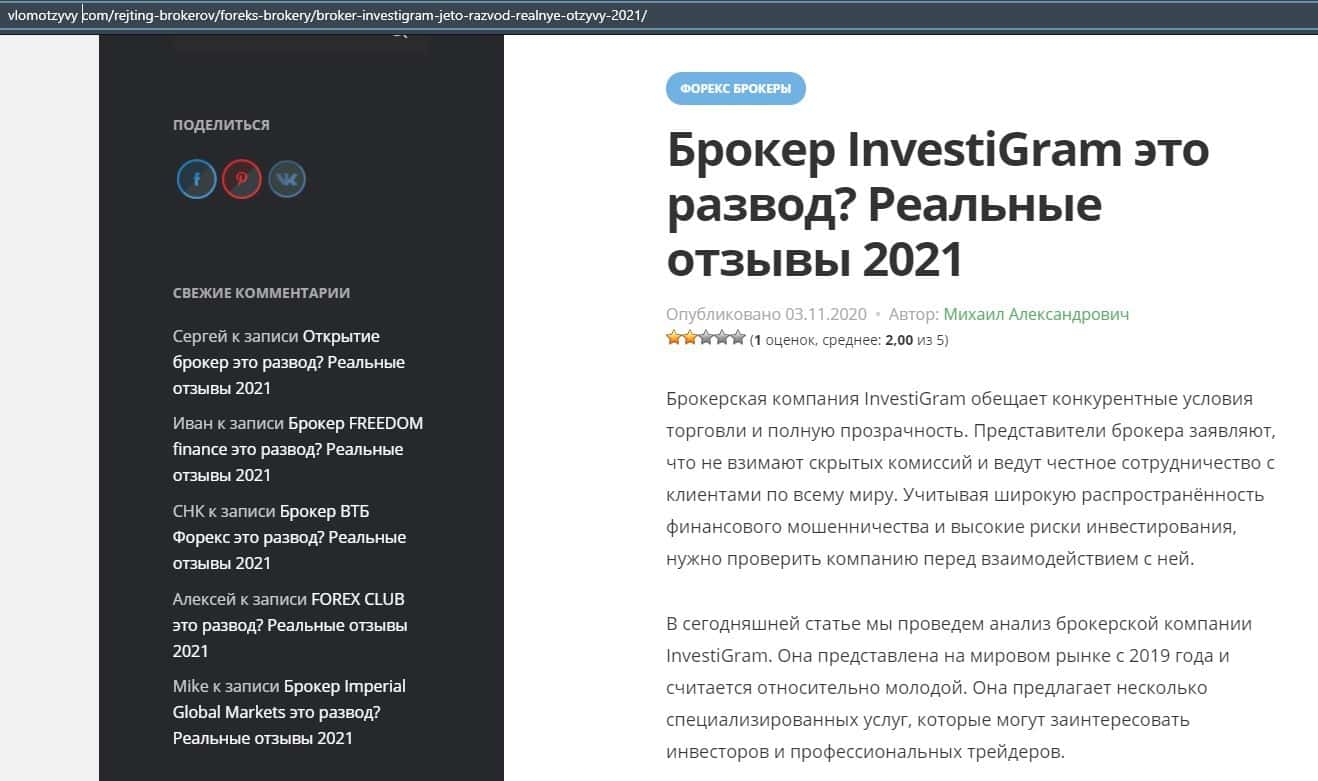The image size is (1318, 781).
Task: Click the ПОДЕЛИТЬСЯ sidebar heading
Action: click(x=221, y=125)
